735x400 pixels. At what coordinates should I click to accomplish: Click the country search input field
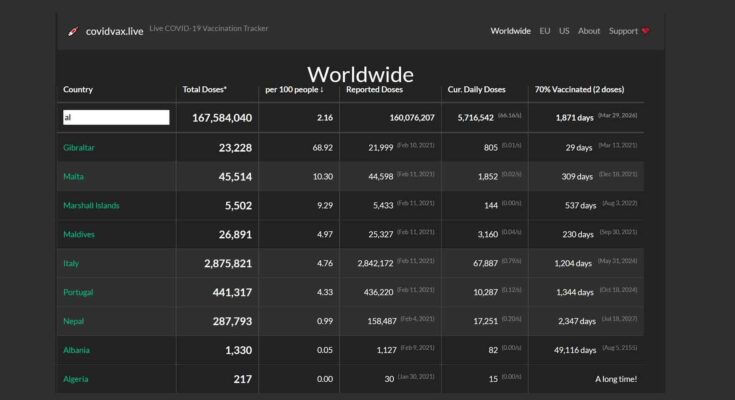coord(116,117)
